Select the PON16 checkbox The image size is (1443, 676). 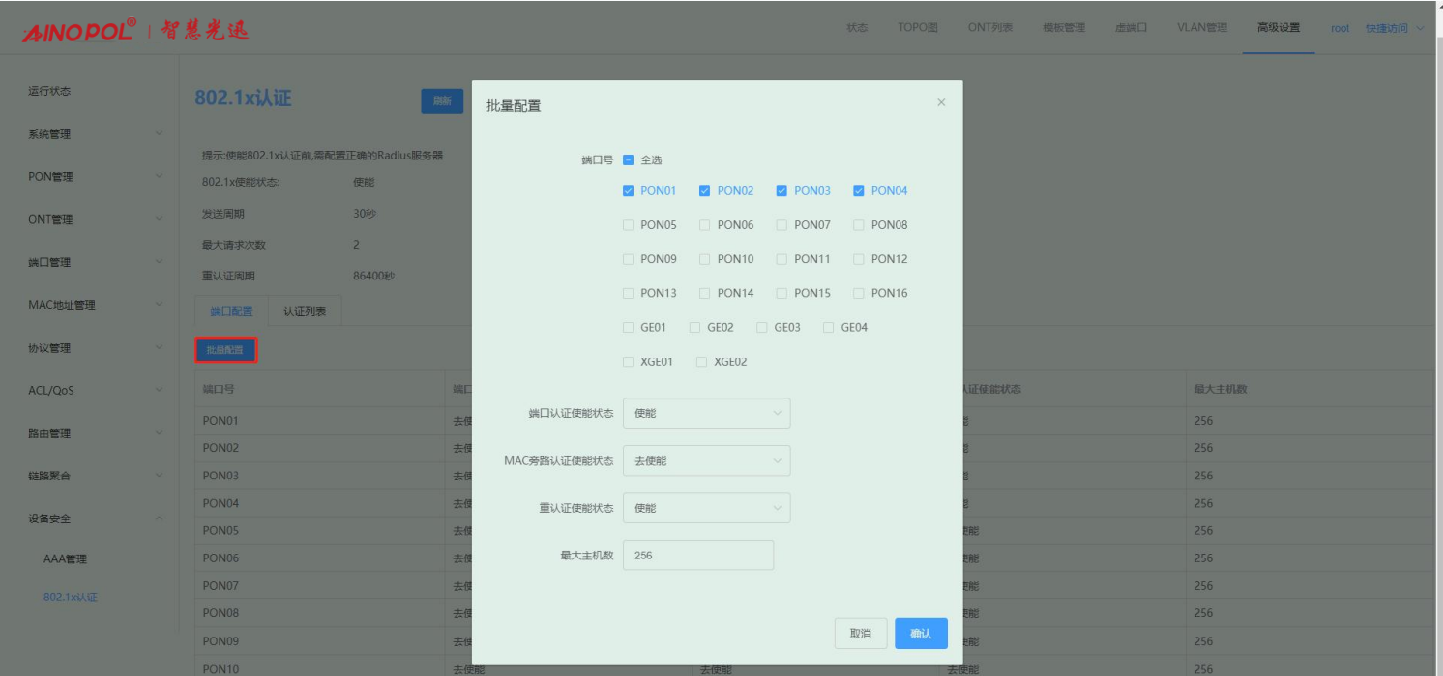[x=859, y=294]
